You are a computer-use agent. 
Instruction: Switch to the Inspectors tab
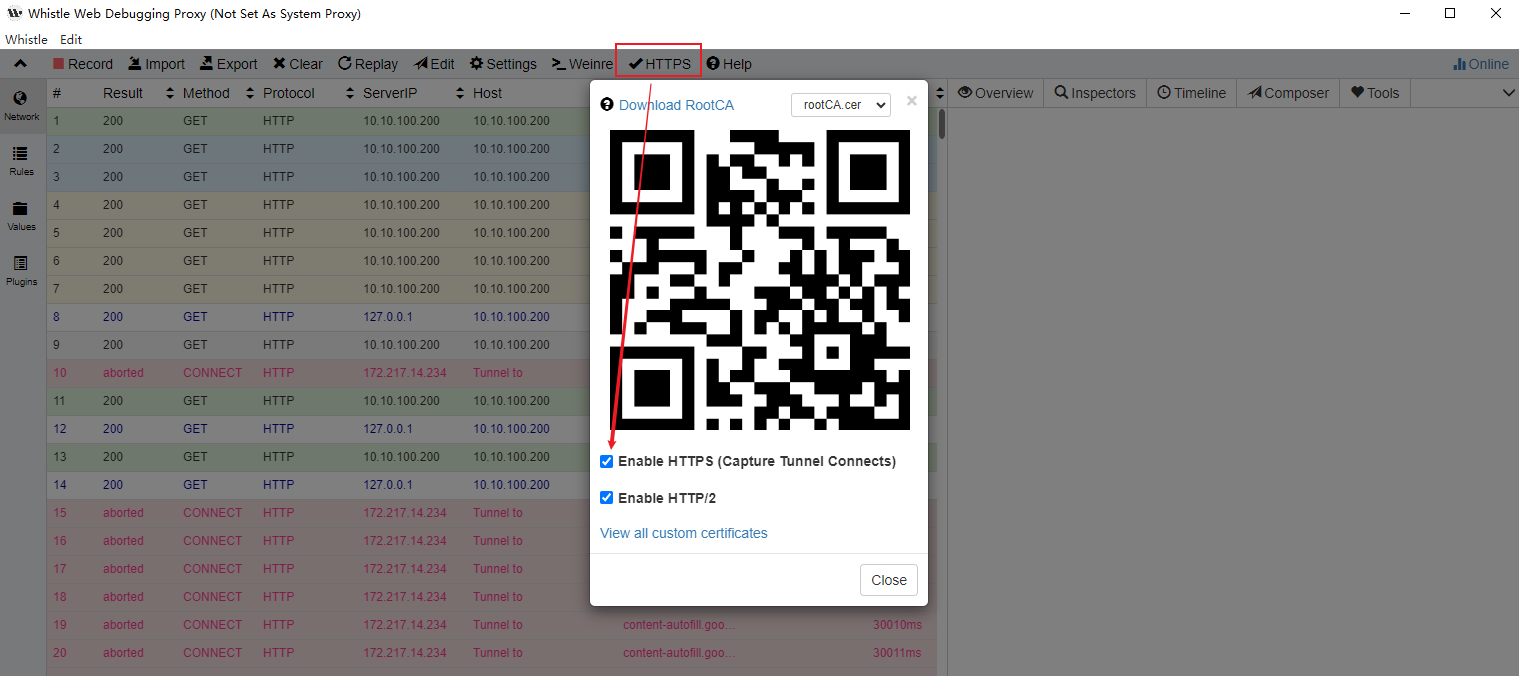tap(1095, 93)
